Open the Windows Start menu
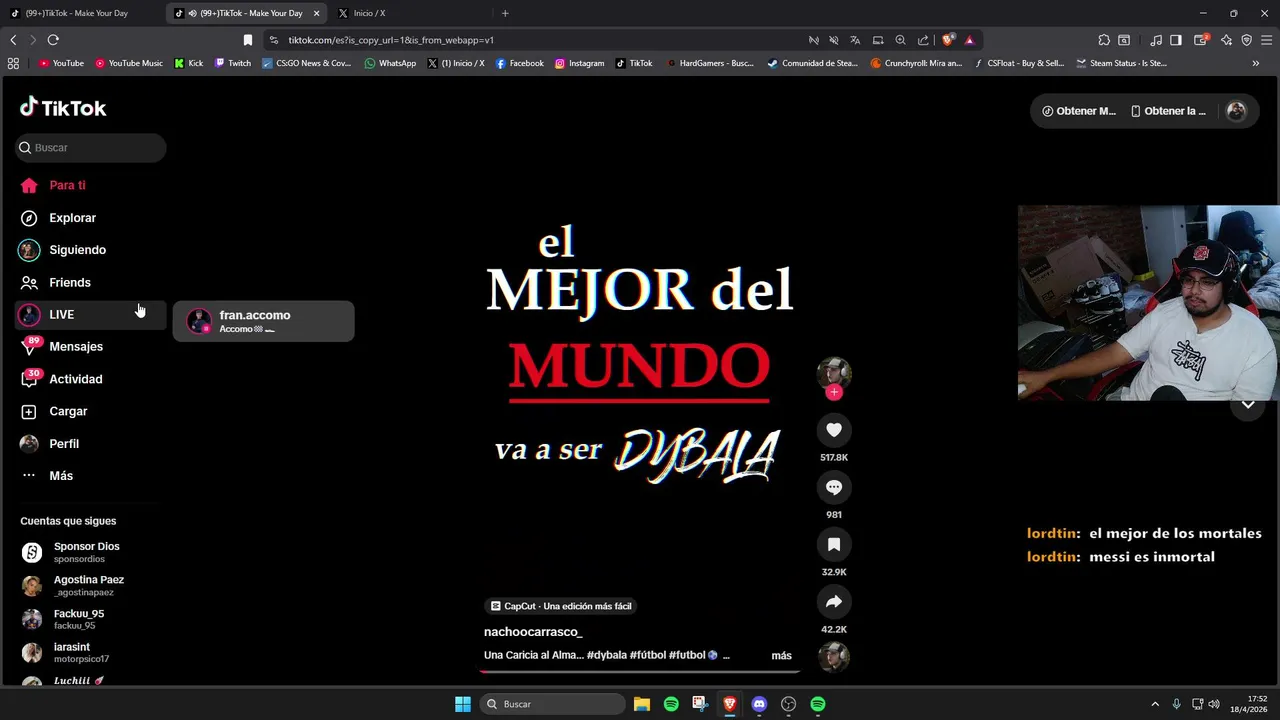The height and width of the screenshot is (720, 1280). pyautogui.click(x=463, y=704)
